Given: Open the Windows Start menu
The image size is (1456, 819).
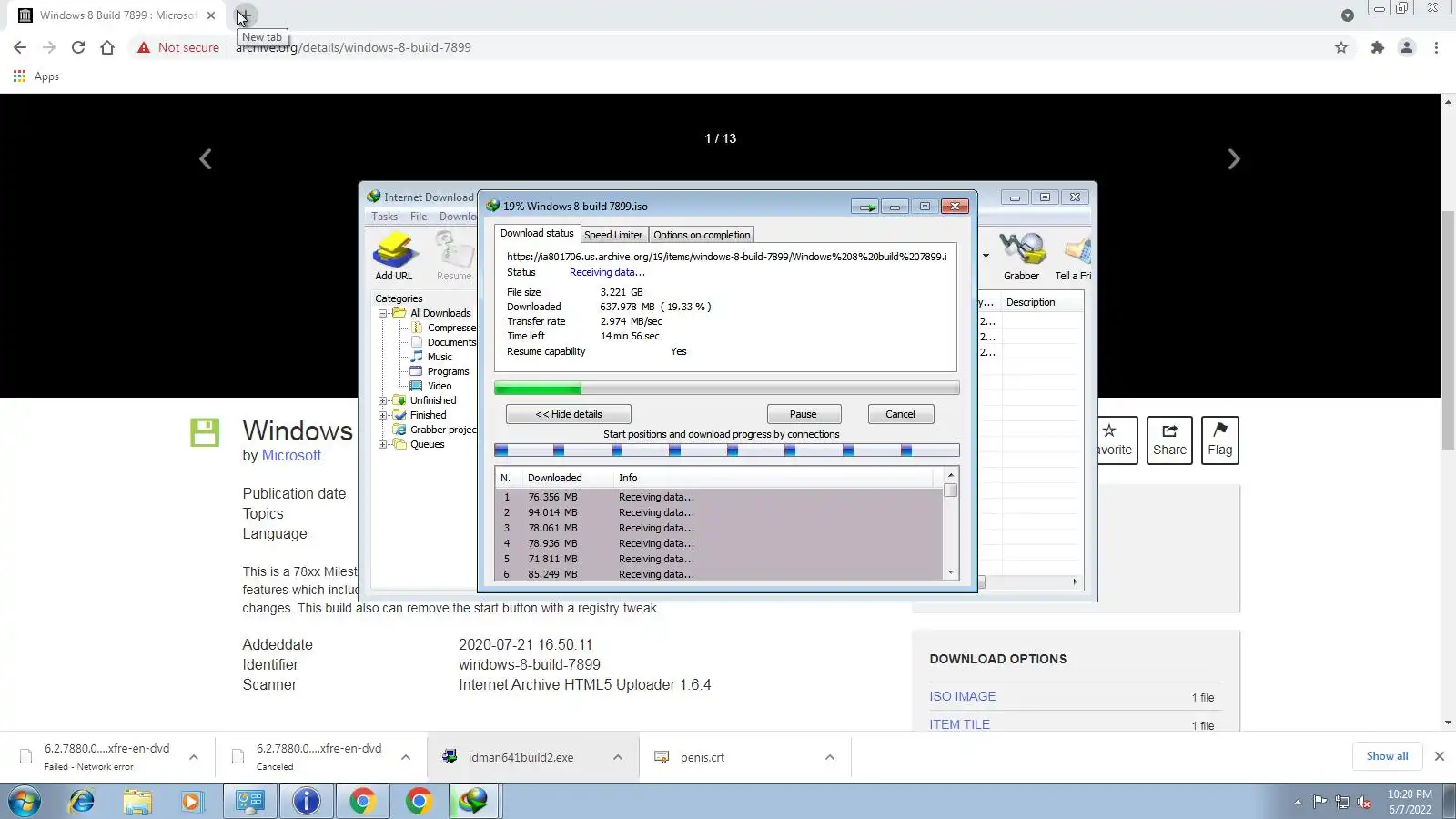Looking at the screenshot, I should 25,801.
